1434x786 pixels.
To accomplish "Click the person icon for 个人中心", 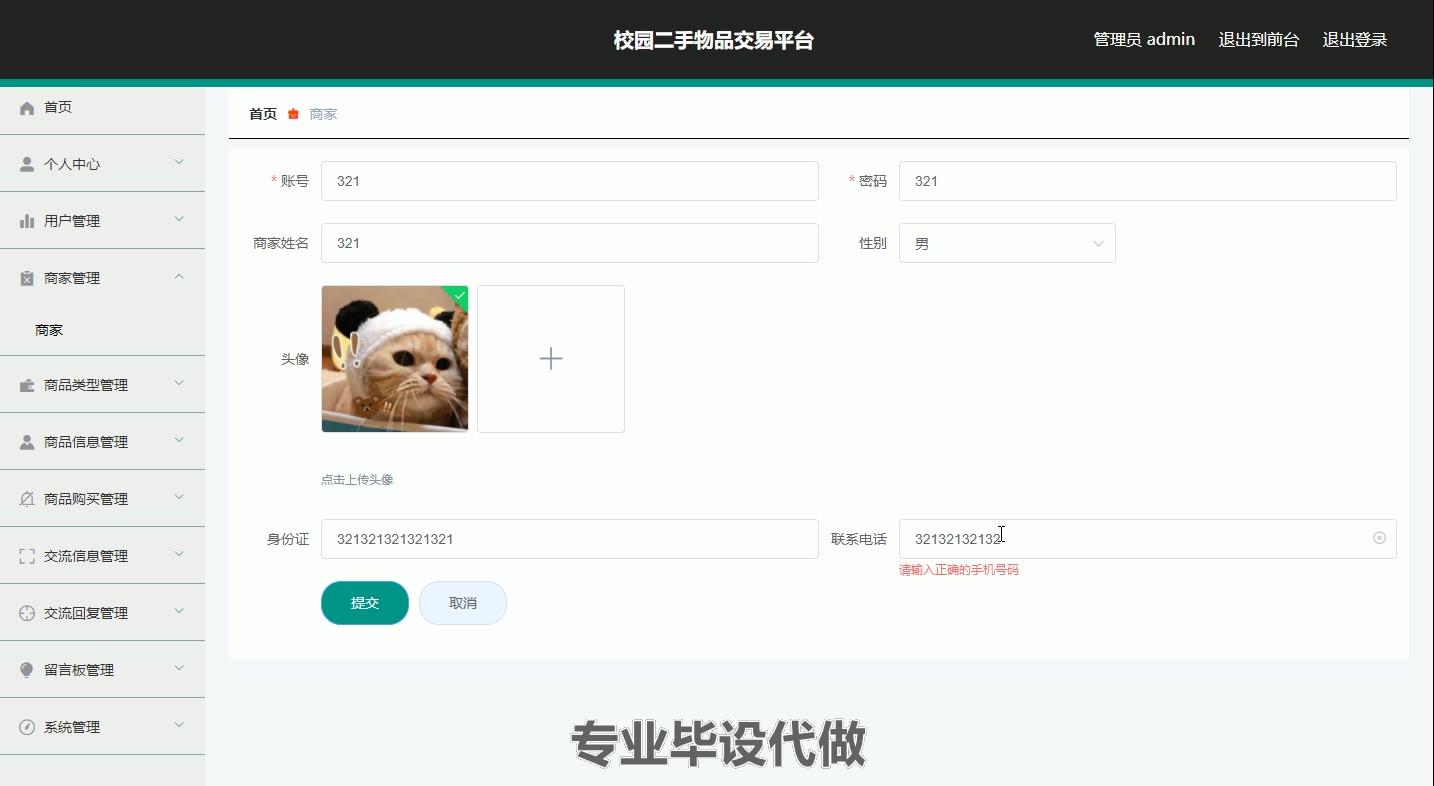I will (27, 165).
